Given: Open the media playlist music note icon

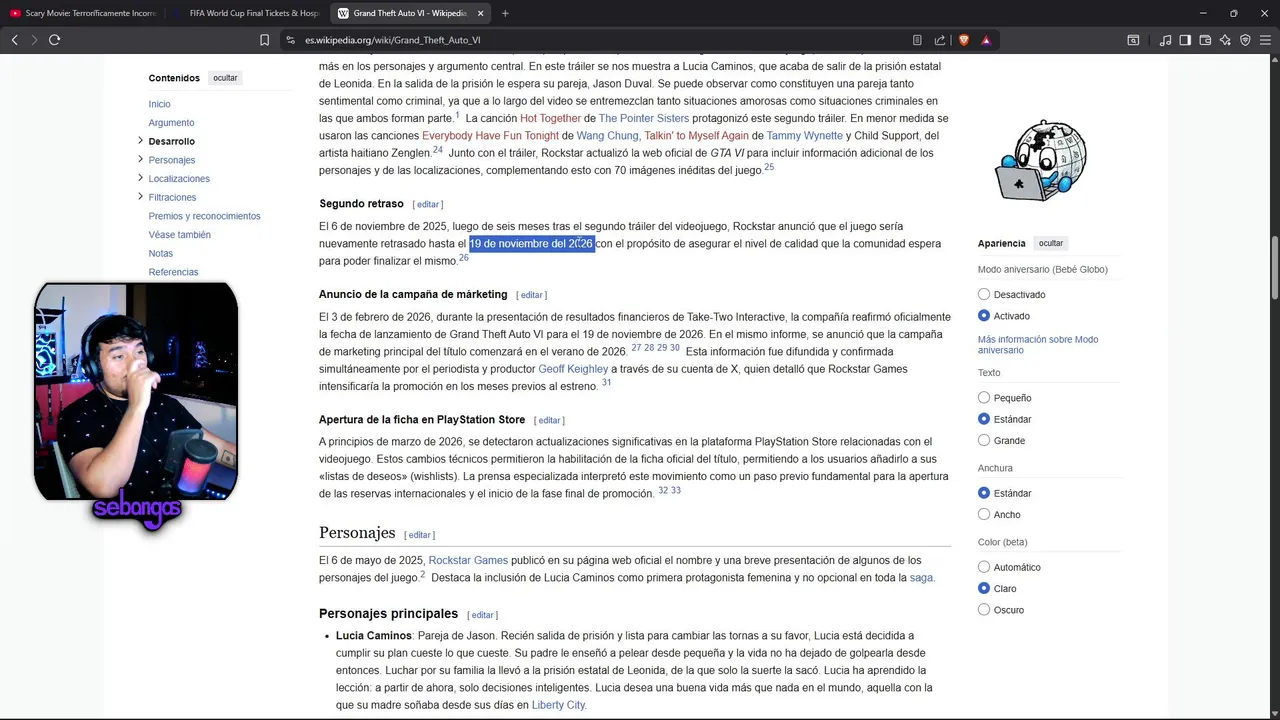Looking at the screenshot, I should pos(1166,40).
